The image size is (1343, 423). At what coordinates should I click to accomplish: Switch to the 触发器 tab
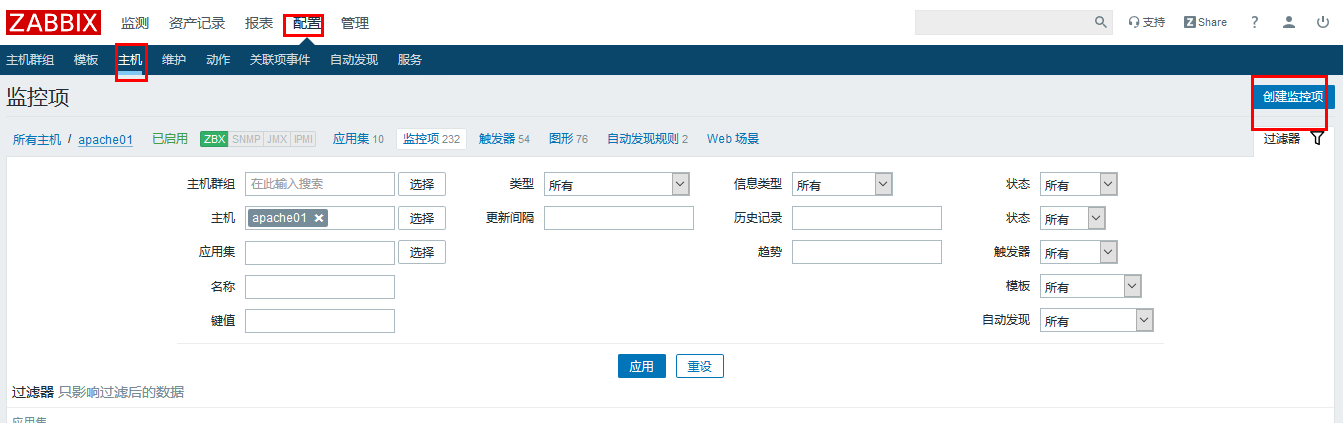click(x=496, y=139)
